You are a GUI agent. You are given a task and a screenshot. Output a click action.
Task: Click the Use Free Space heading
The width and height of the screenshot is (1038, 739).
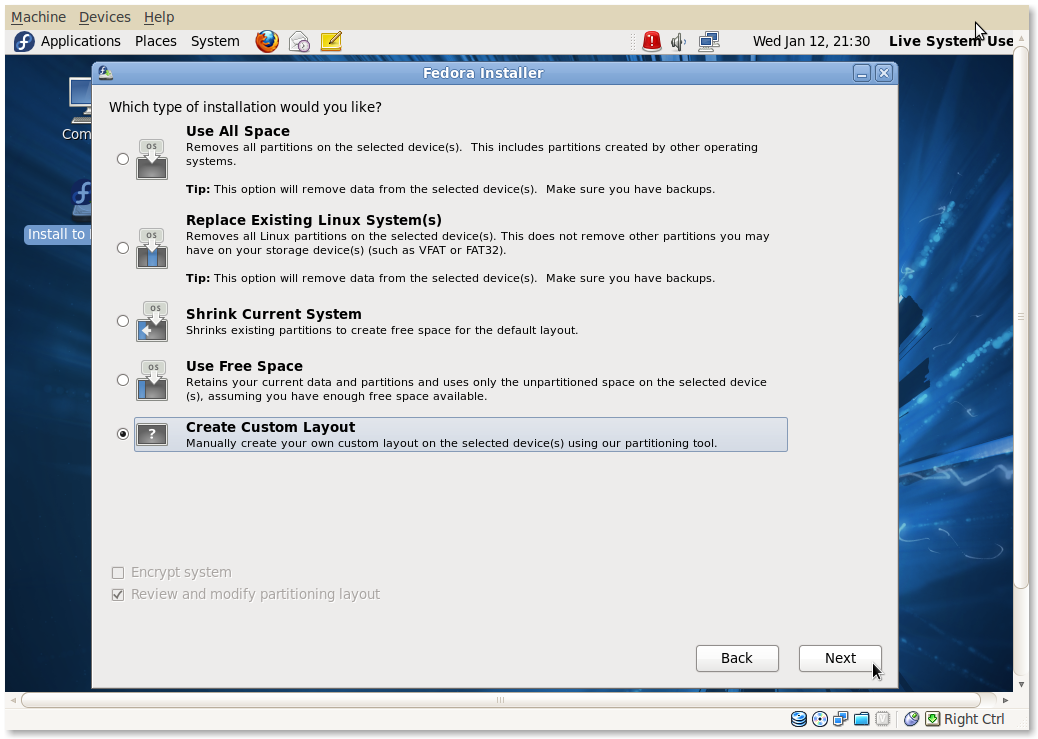click(244, 366)
